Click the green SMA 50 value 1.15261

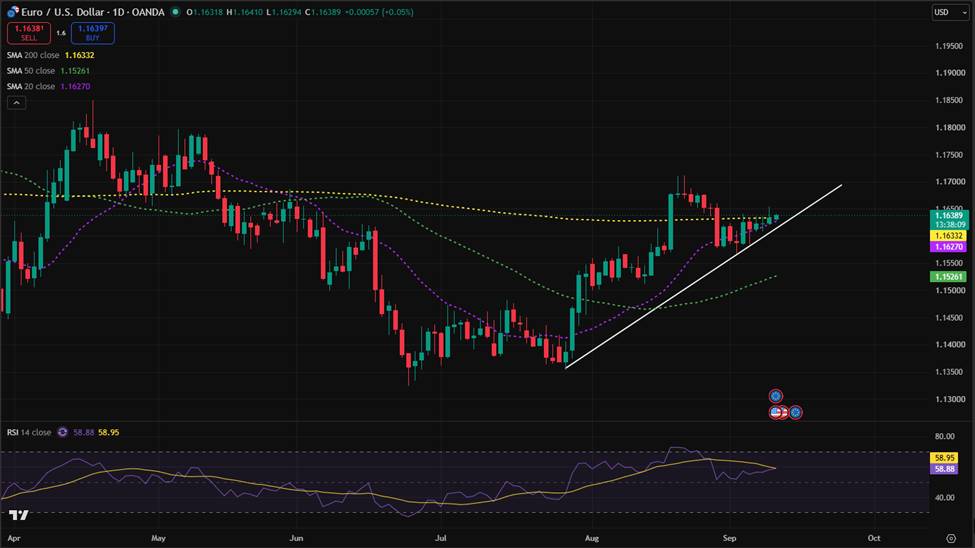(x=75, y=71)
